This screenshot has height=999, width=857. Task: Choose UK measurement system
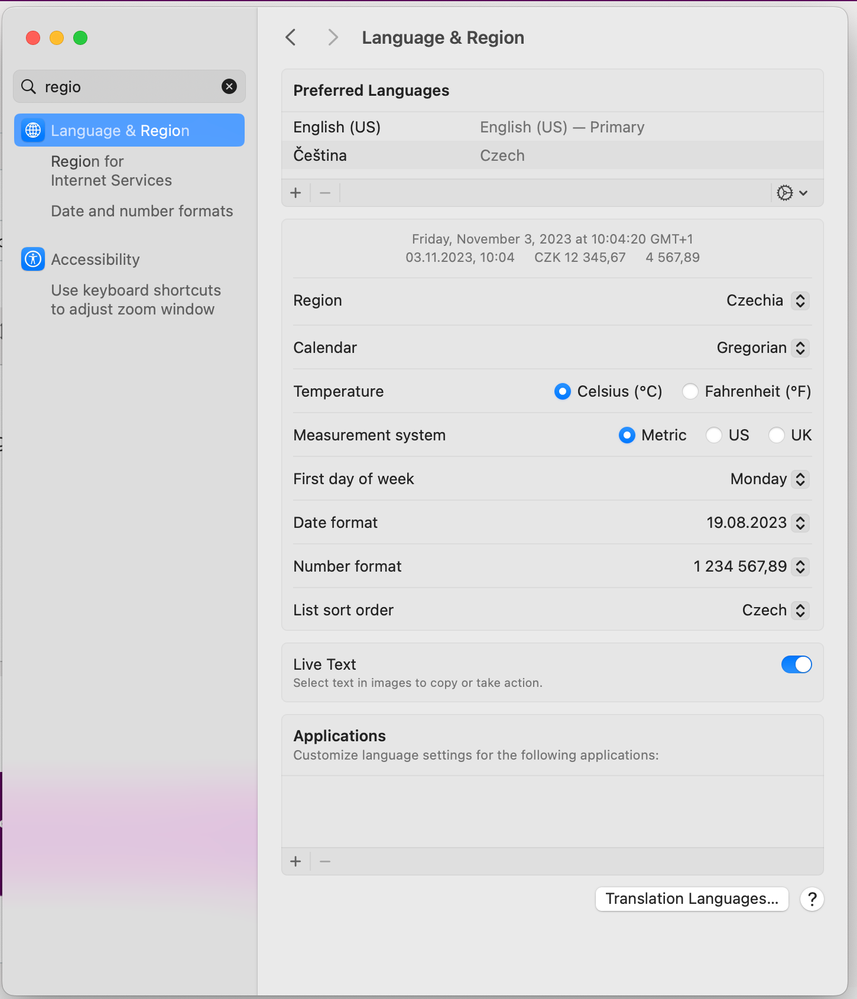[x=776, y=435]
